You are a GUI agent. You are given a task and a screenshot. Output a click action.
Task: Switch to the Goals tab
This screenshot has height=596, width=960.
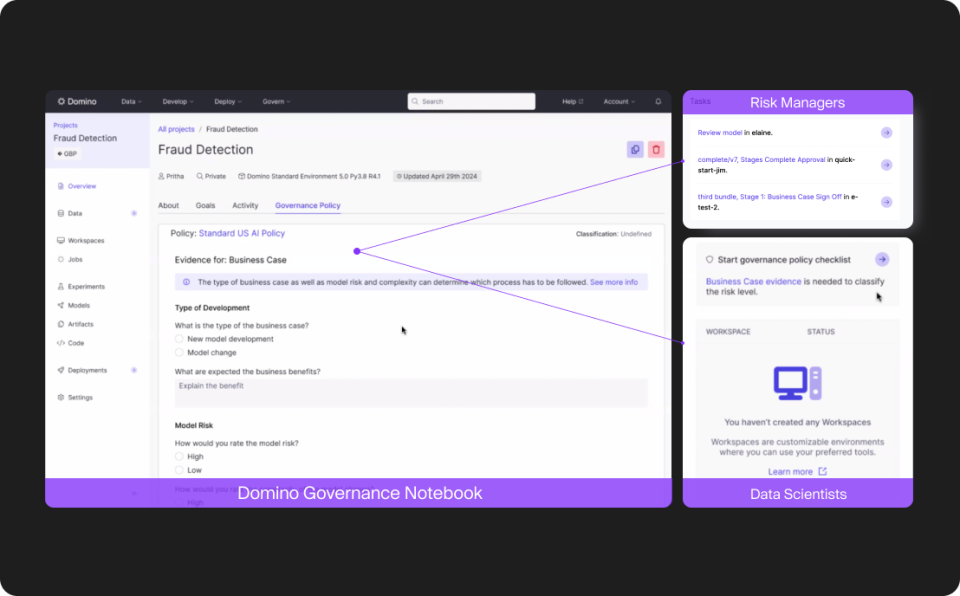point(205,206)
